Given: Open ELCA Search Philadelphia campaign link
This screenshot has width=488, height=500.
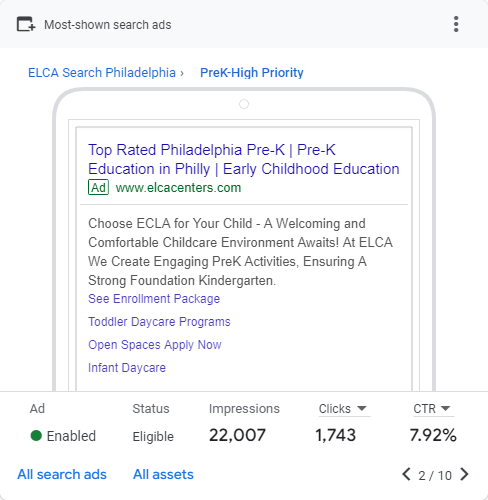Looking at the screenshot, I should (x=102, y=73).
